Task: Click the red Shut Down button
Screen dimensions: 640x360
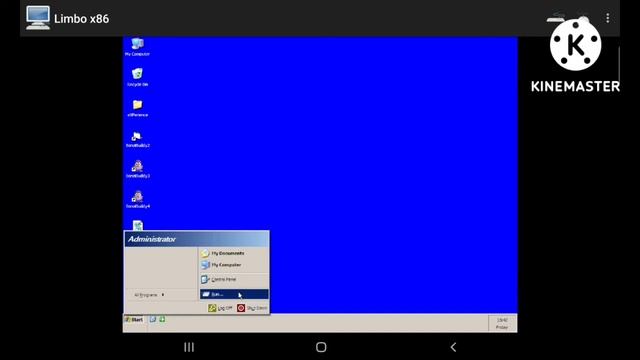Action: click(252, 308)
